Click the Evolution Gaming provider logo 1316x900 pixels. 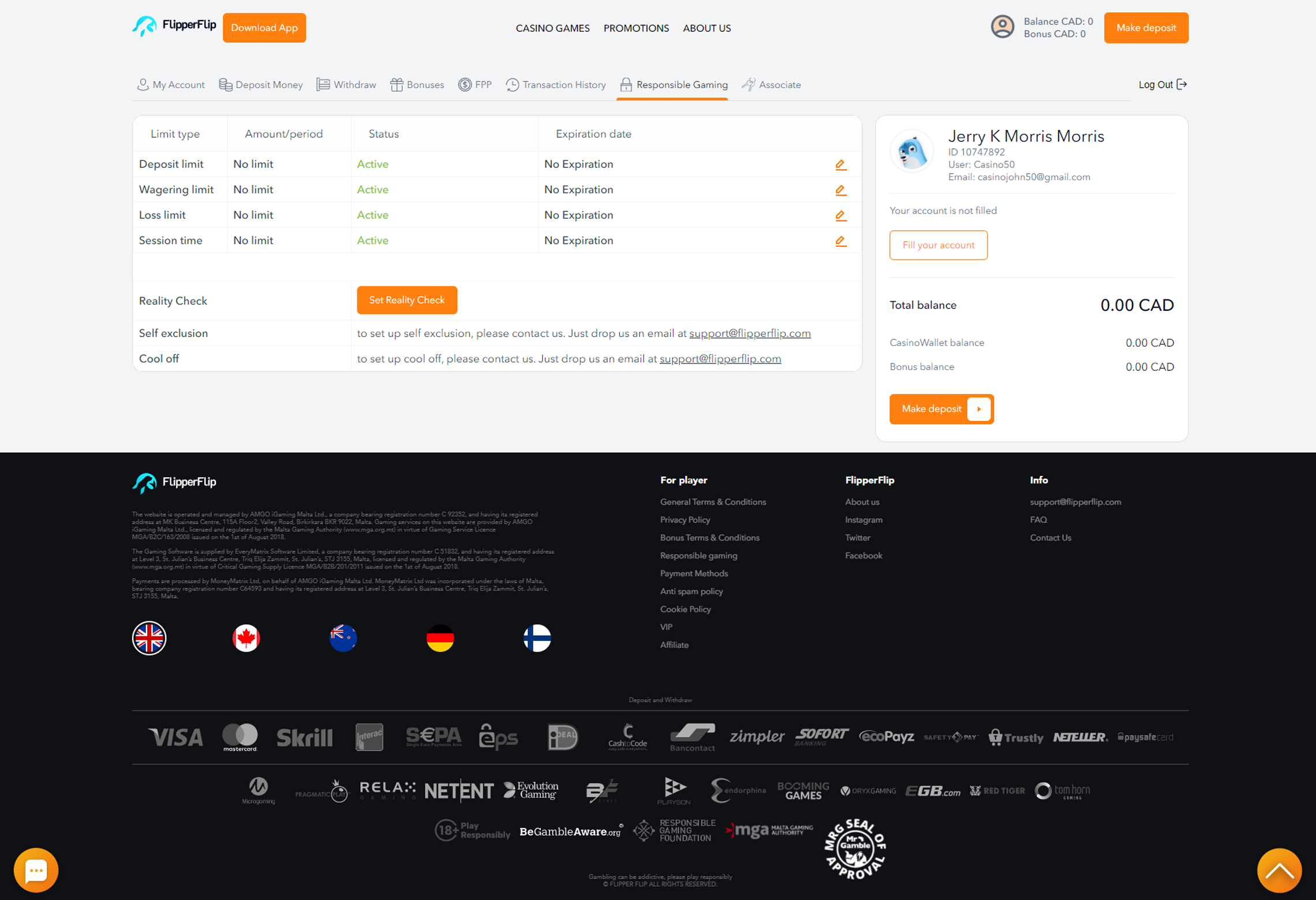[x=531, y=790]
